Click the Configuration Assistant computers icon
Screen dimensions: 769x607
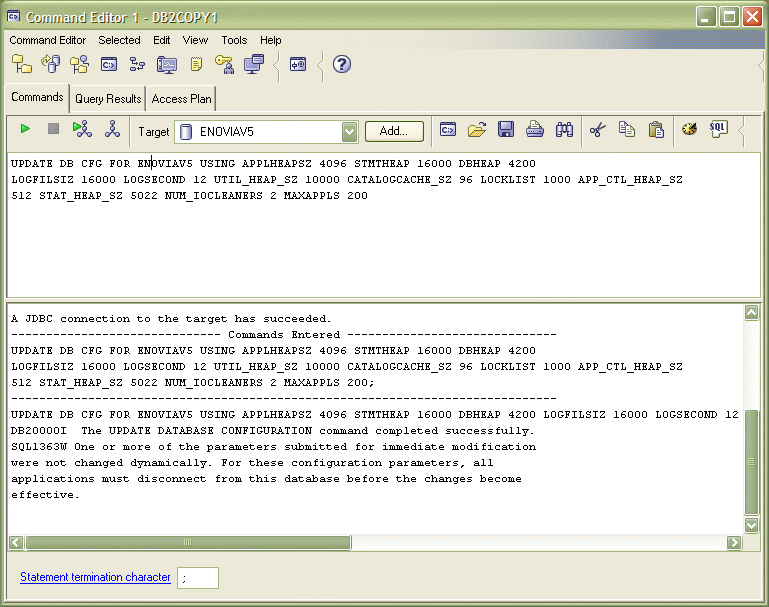[x=254, y=64]
